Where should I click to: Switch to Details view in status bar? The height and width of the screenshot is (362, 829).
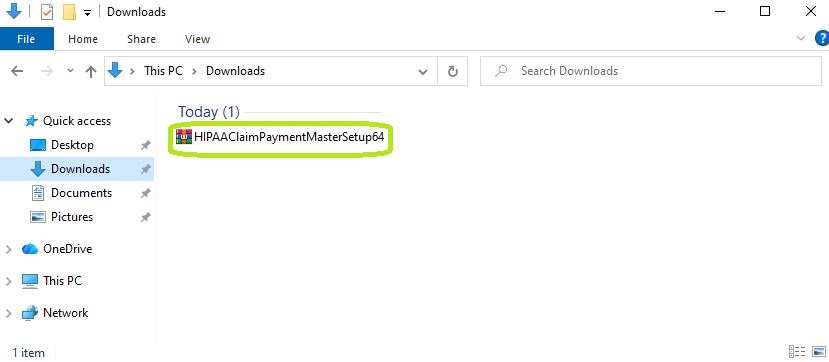pos(797,352)
